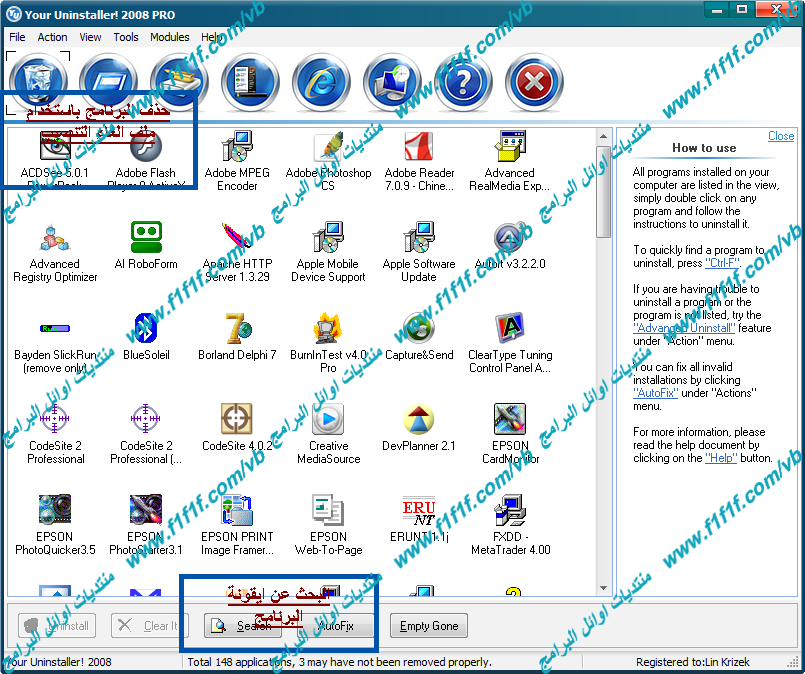
Task: Open the blue question mark help icon
Action: (463, 82)
